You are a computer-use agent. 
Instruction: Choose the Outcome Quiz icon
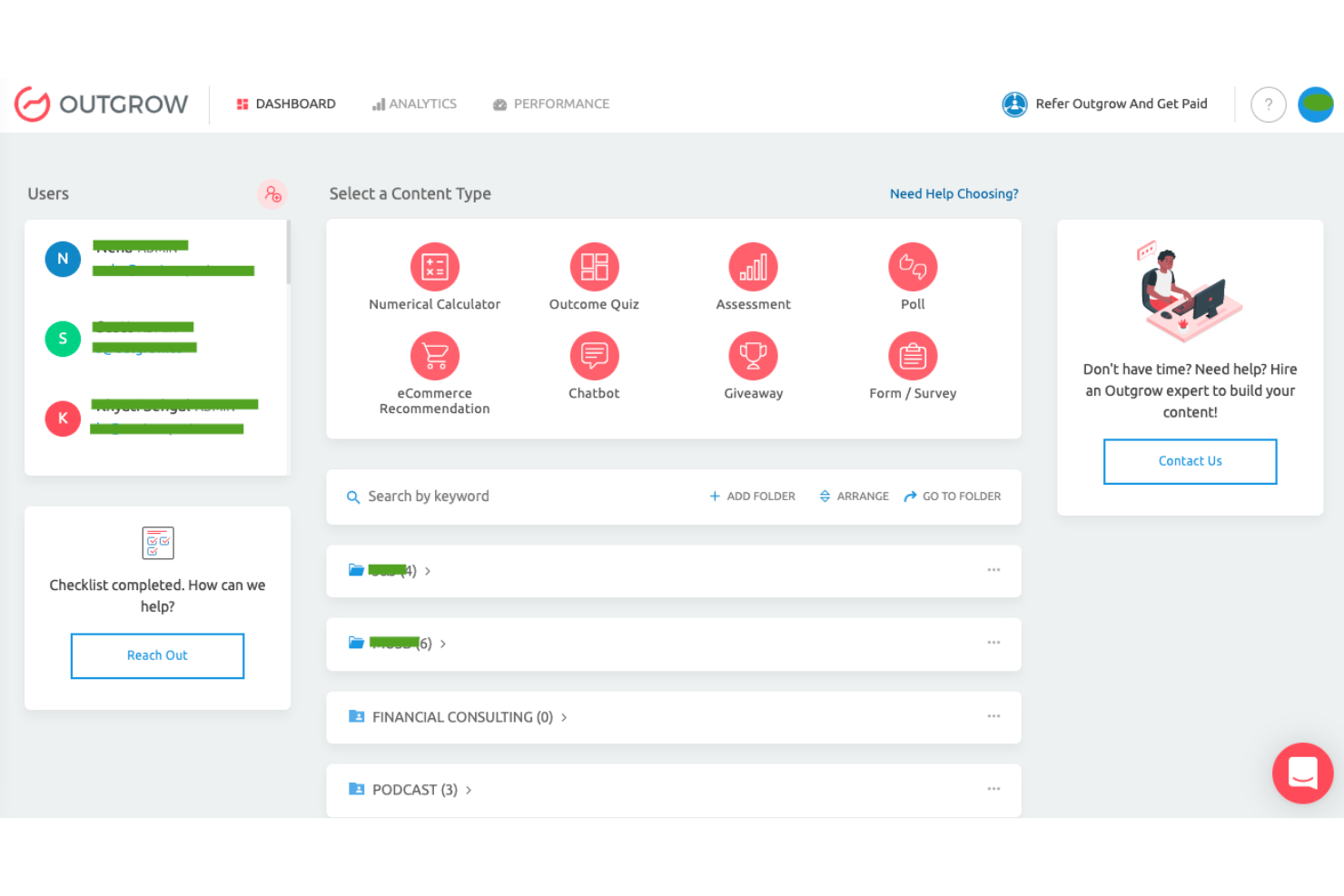pos(594,267)
